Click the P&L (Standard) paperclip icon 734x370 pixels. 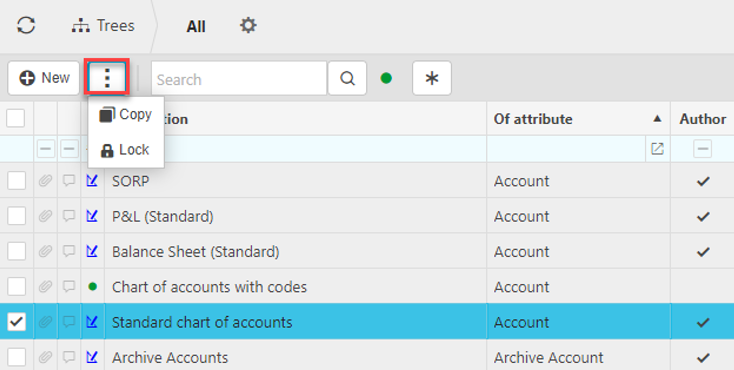(x=45, y=216)
